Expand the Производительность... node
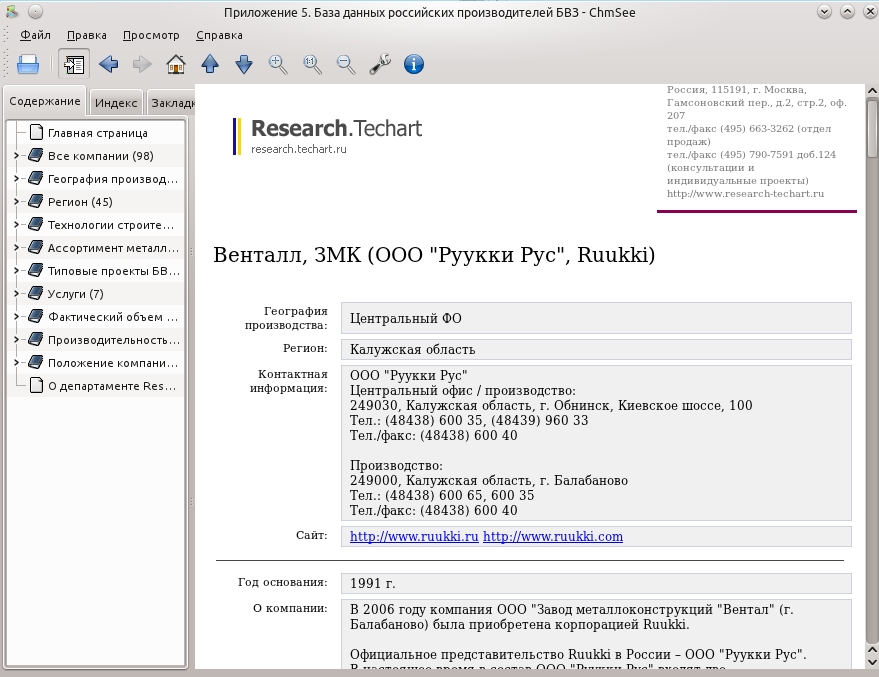 click(x=16, y=340)
